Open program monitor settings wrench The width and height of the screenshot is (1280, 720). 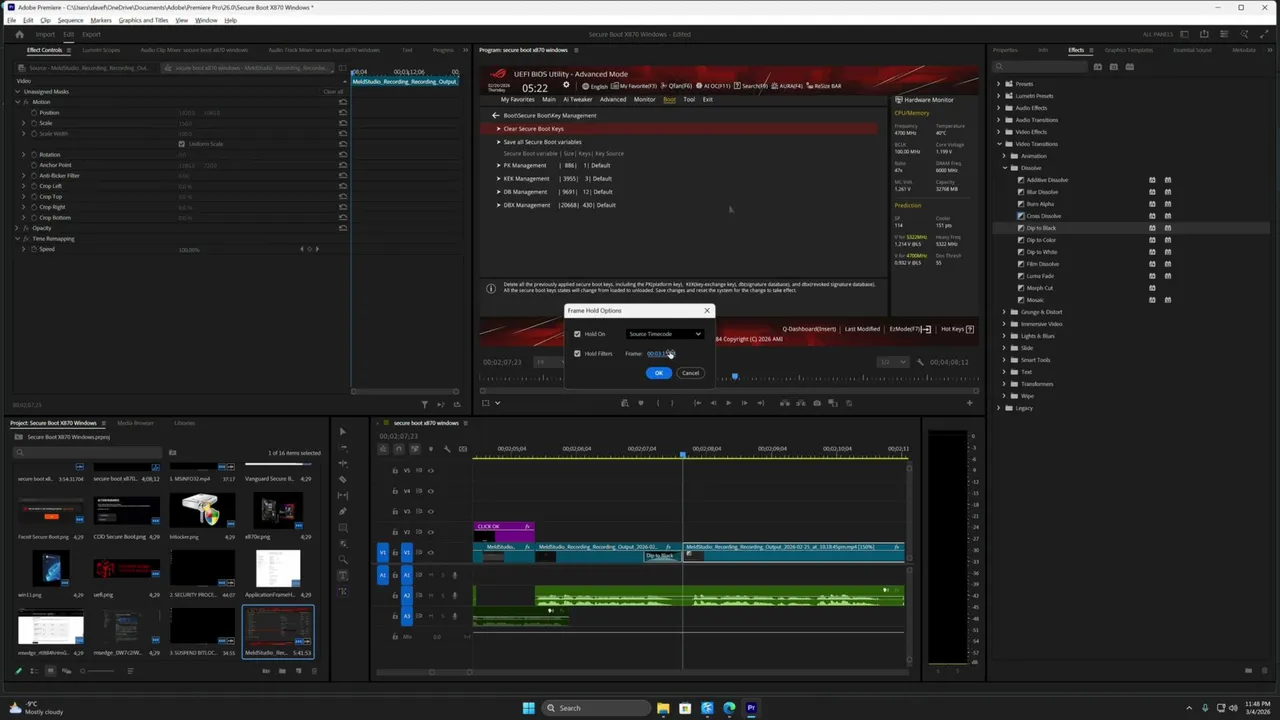tap(920, 362)
